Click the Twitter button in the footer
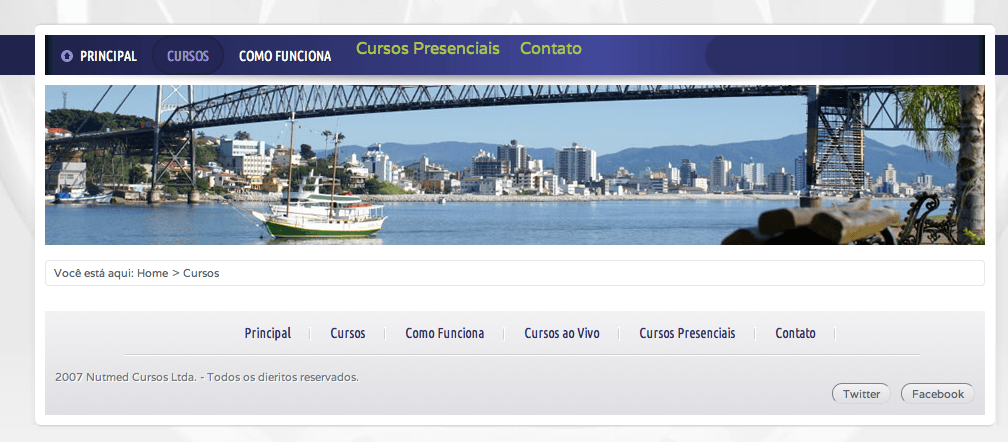 861,394
